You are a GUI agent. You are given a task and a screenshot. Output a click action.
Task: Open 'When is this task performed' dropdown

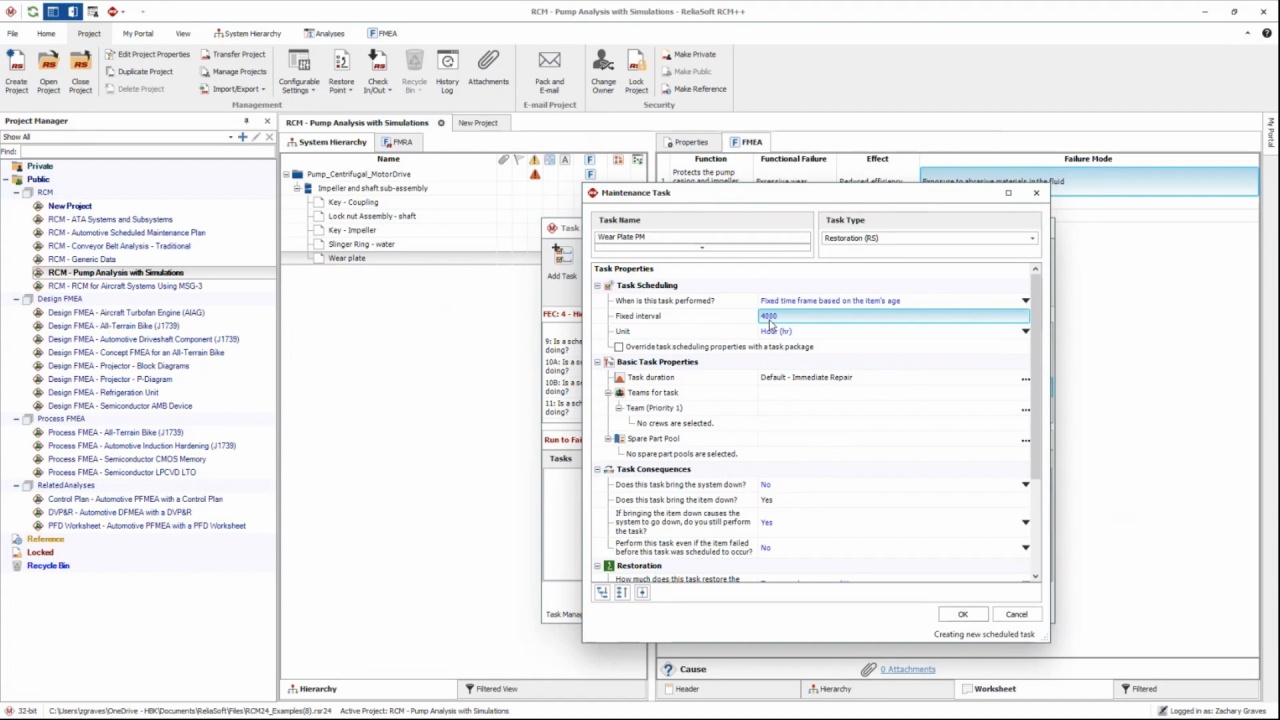[x=1025, y=301]
